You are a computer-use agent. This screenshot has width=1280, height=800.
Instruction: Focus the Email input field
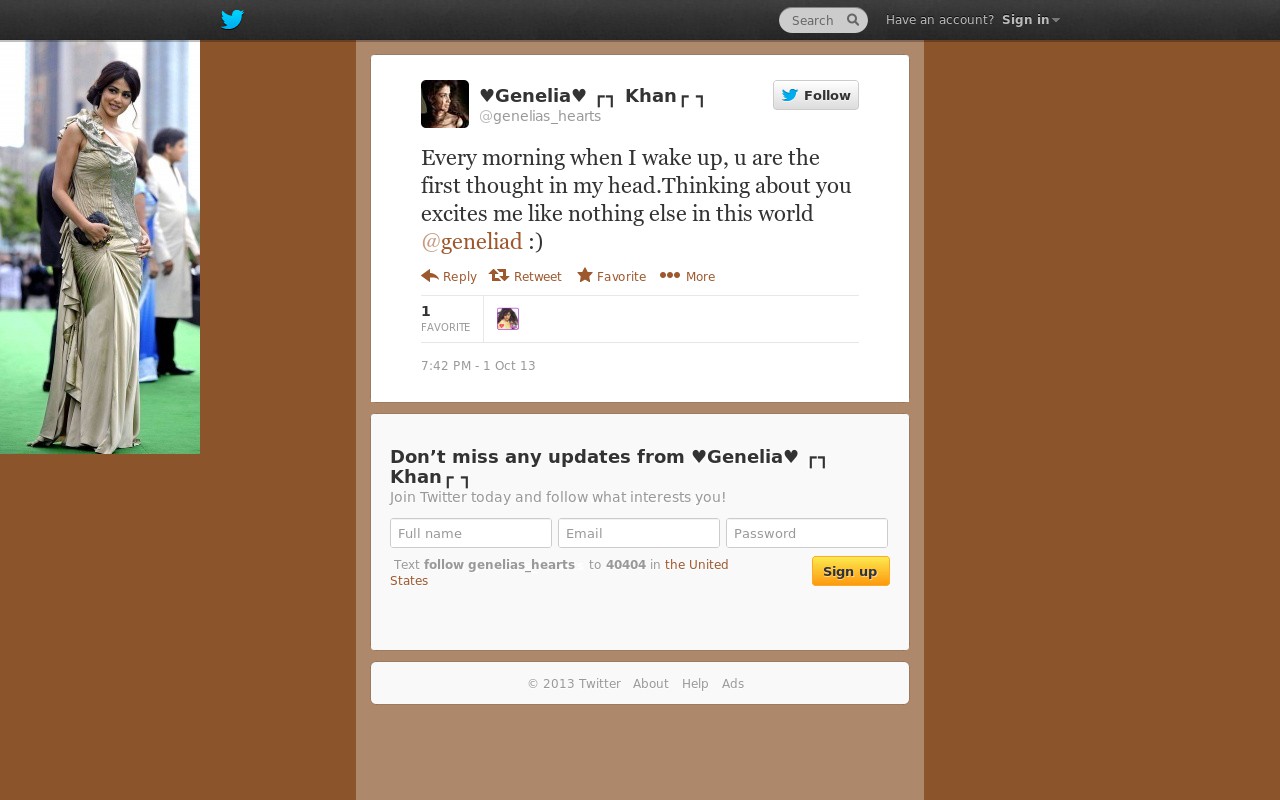(639, 533)
